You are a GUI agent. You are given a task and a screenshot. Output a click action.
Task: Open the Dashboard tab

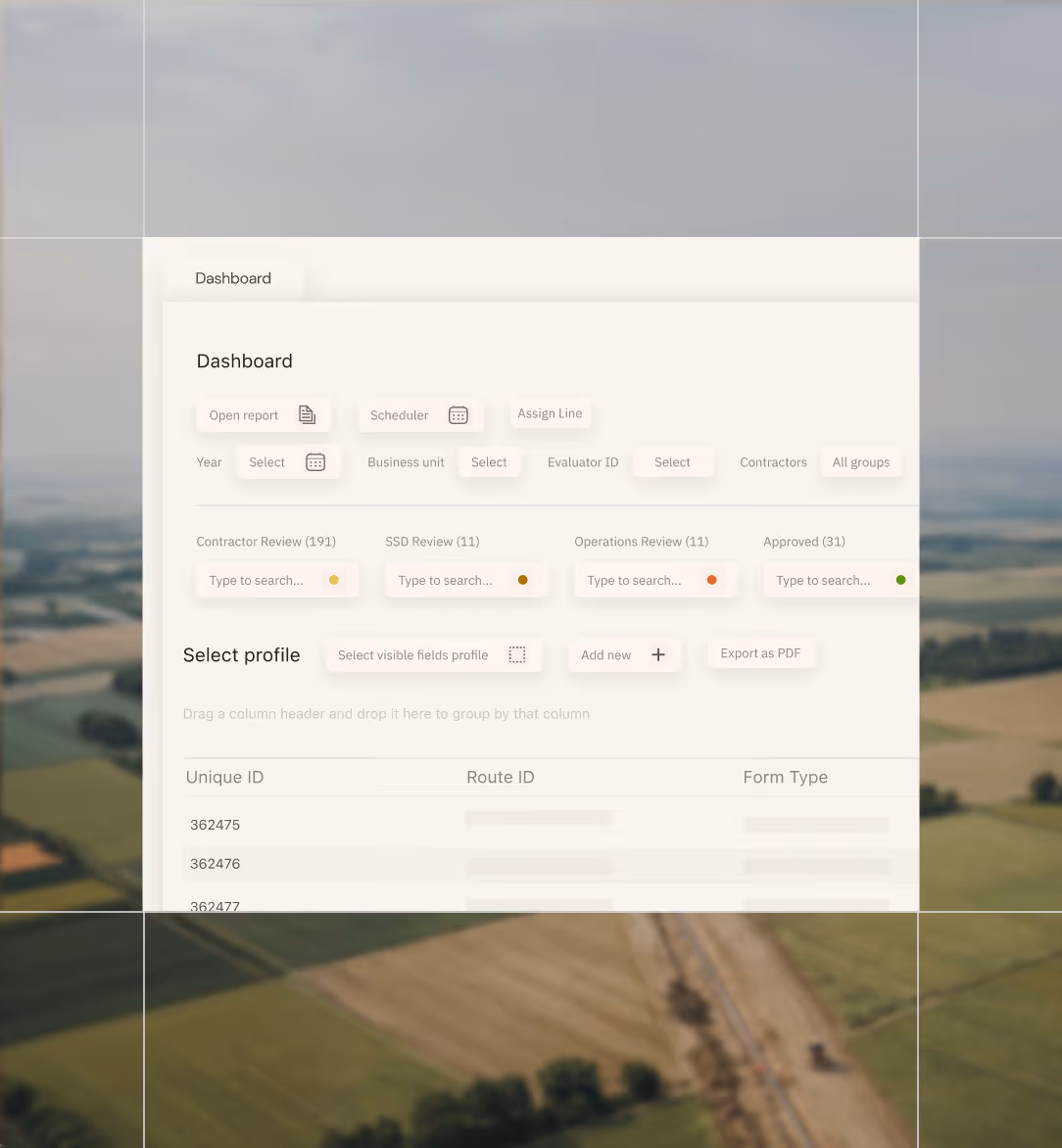click(233, 278)
